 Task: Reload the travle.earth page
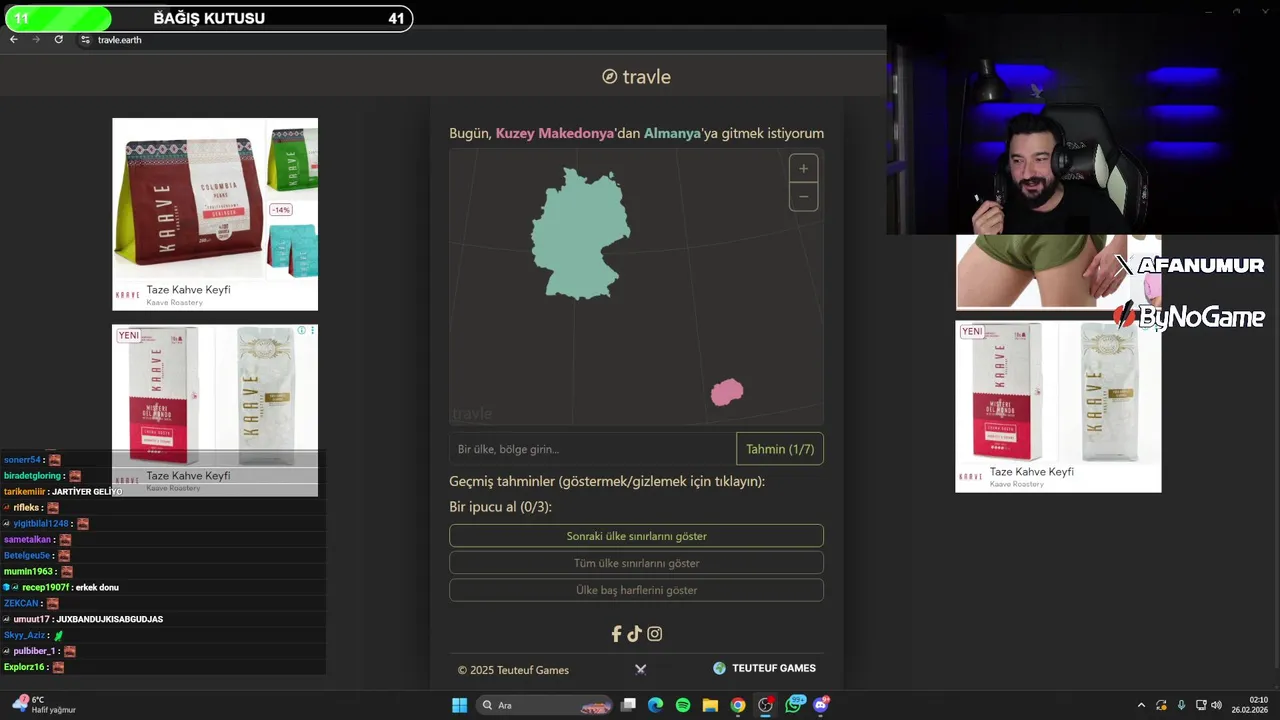tap(59, 39)
